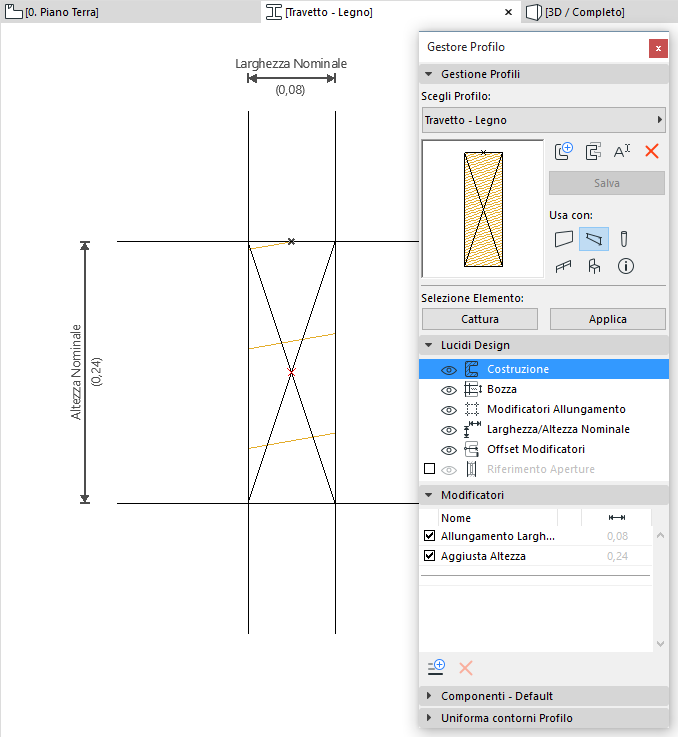The height and width of the screenshot is (737, 678).
Task: Select the Bozza layer row
Action: 544,389
